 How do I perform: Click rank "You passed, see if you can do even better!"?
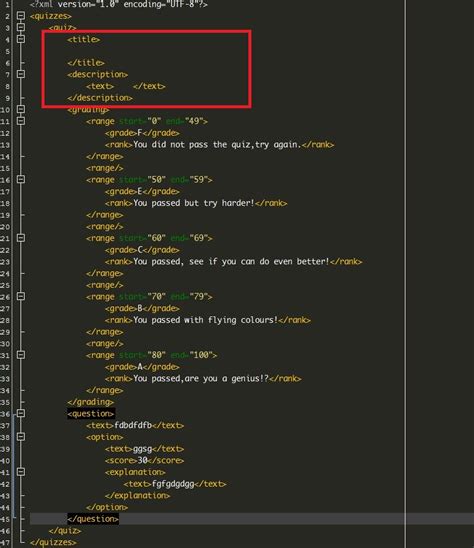pyautogui.click(x=234, y=261)
